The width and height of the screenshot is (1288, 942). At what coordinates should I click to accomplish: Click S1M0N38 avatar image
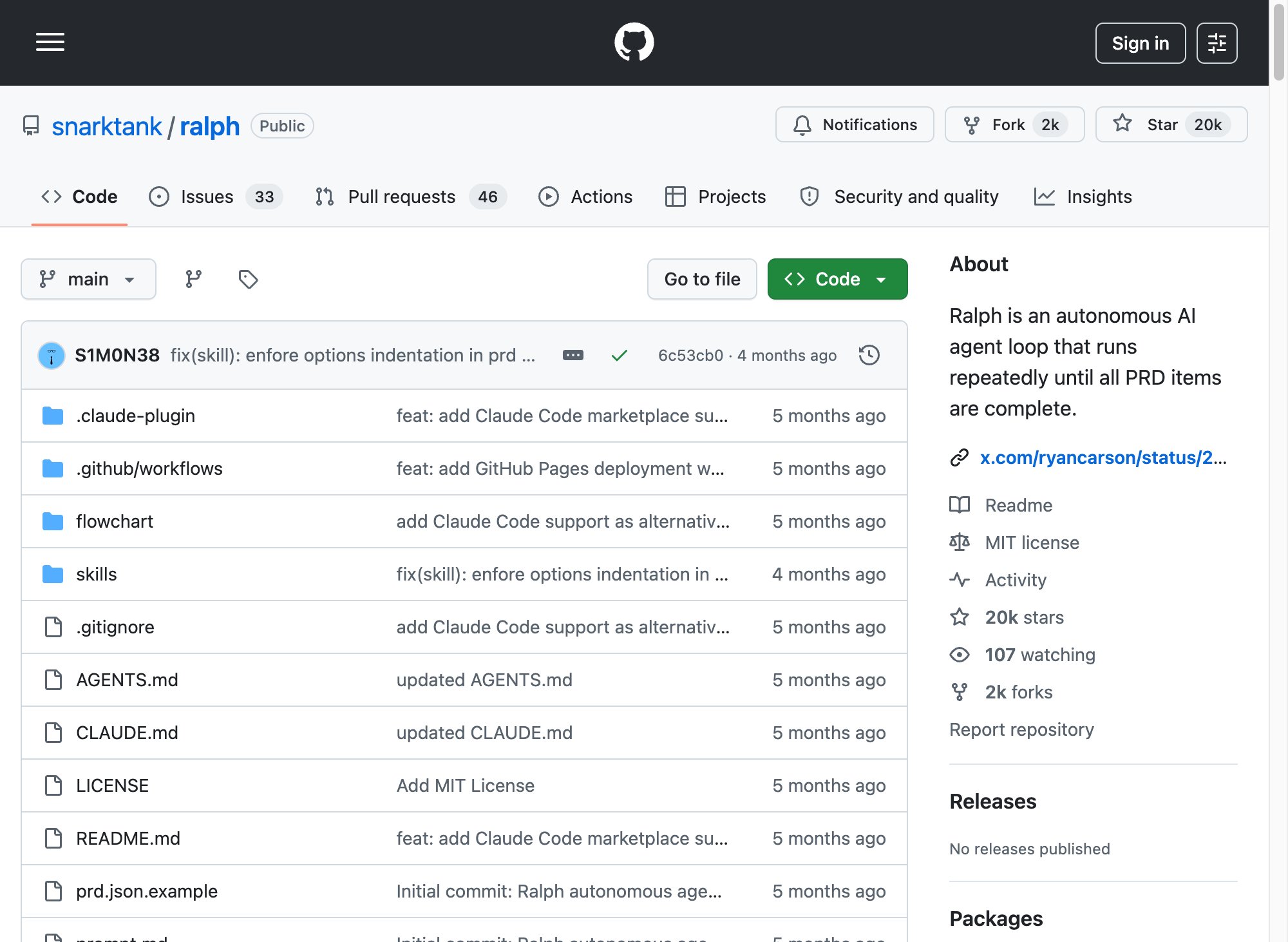click(x=52, y=355)
